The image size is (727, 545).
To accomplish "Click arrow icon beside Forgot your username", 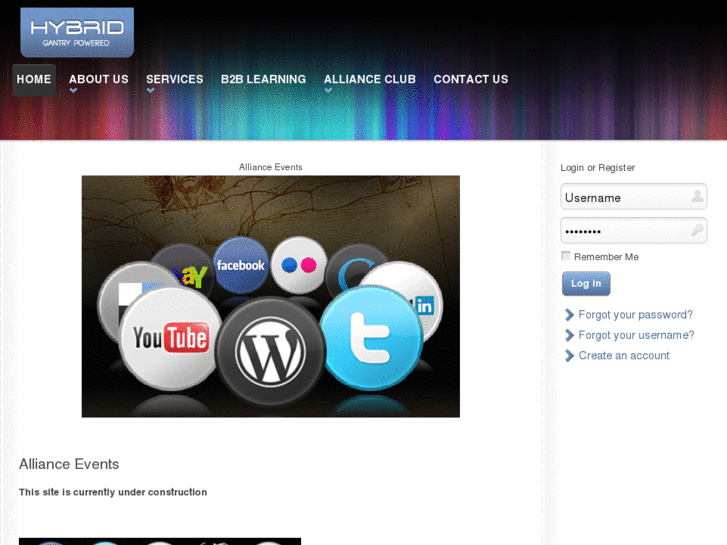I will [x=569, y=335].
